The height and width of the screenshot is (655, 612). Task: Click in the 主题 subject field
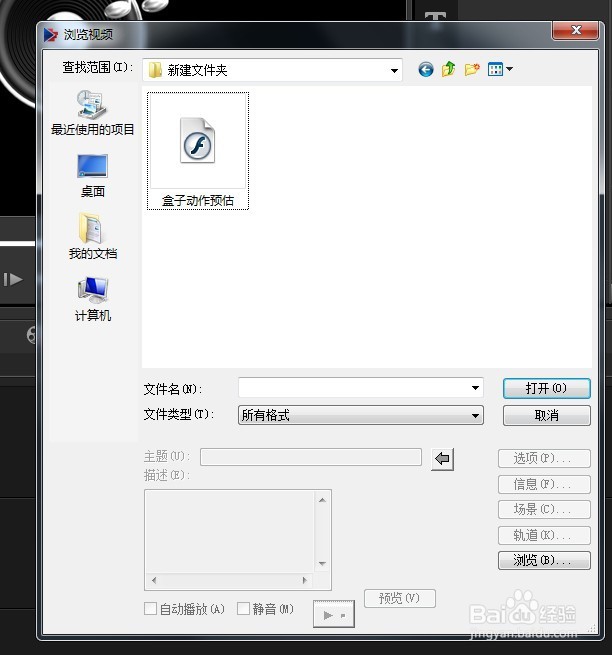(x=311, y=457)
